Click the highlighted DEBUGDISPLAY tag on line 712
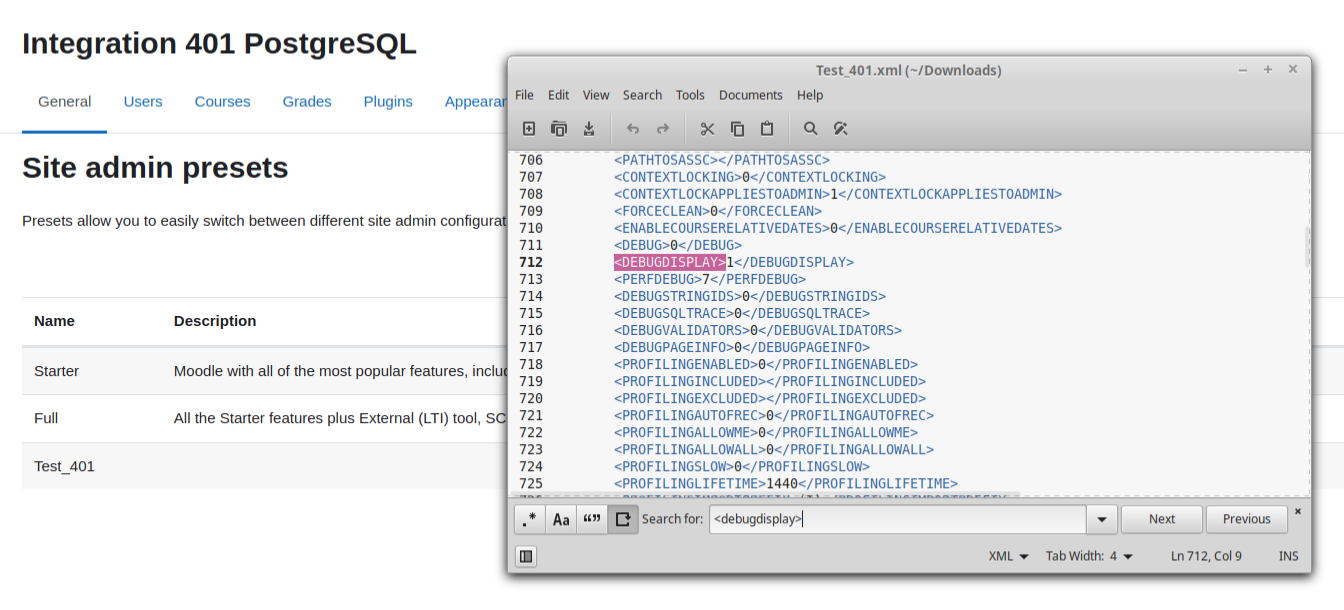Screen dimensions: 1344x610 point(670,262)
